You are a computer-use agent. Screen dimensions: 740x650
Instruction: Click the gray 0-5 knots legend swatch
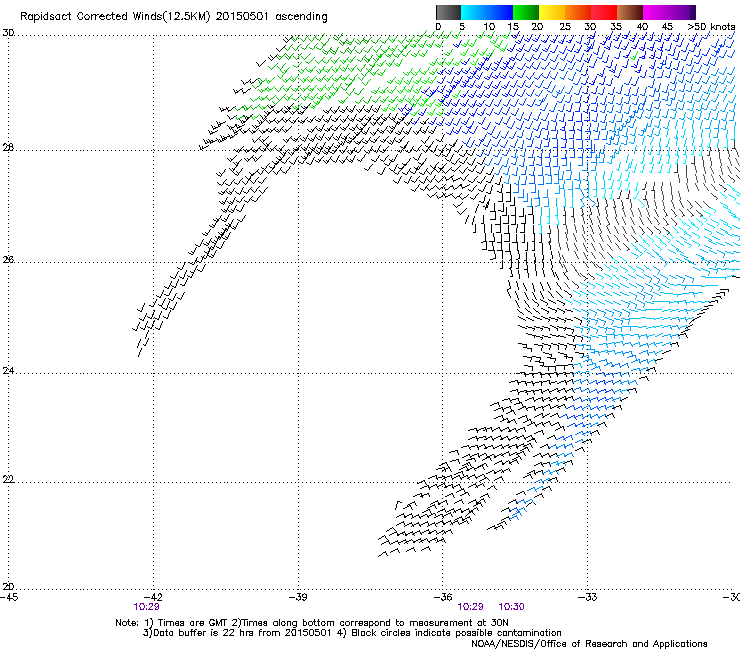pos(449,12)
